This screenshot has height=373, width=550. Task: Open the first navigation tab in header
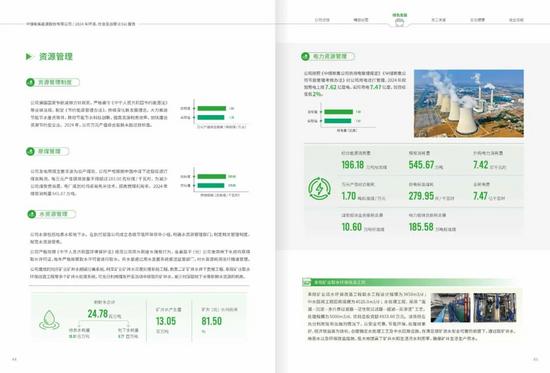point(322,20)
